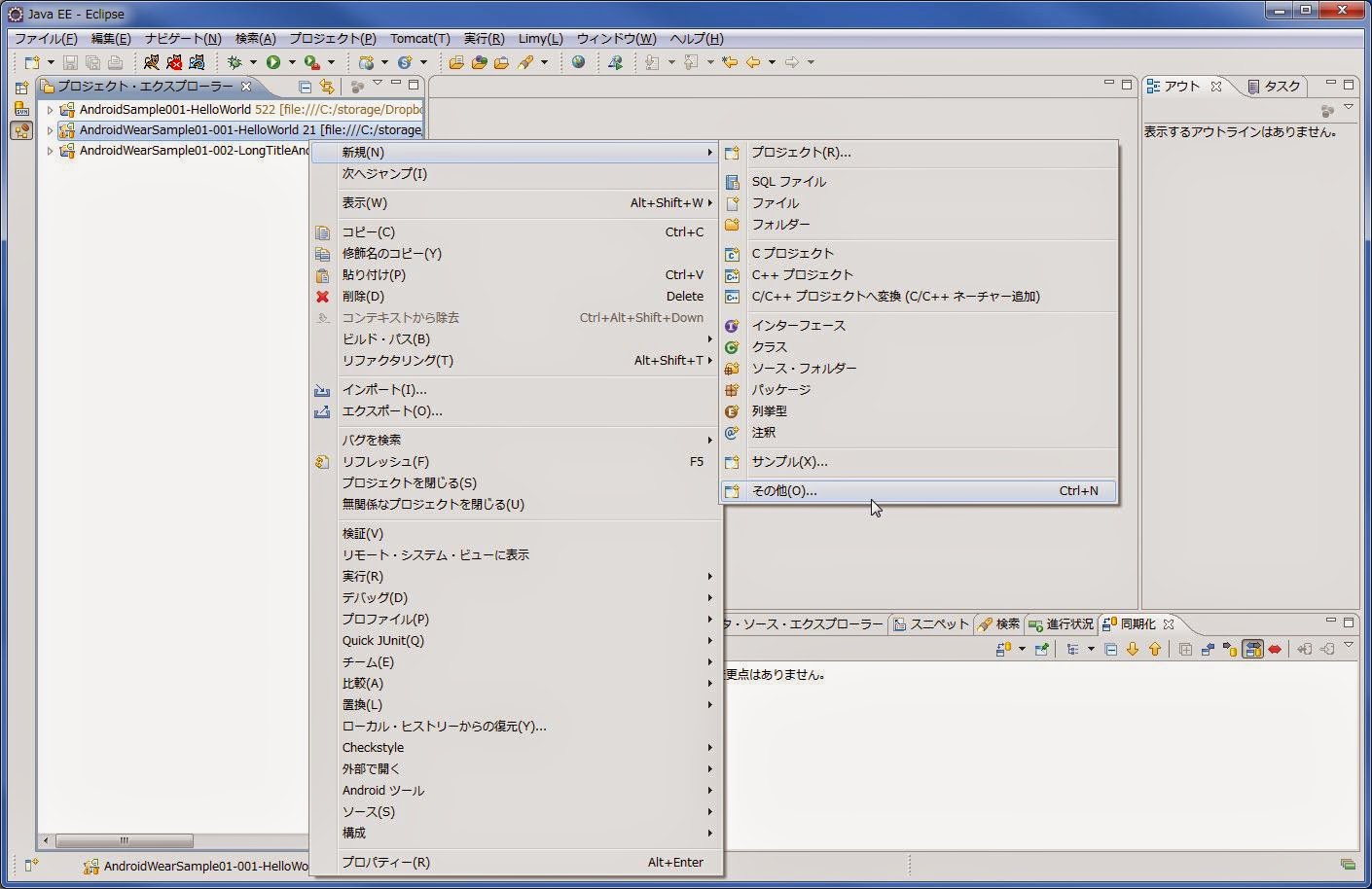This screenshot has height=889, width=1372.
Task: Open the Run toolbar button dropdown arrow
Action: point(292,62)
